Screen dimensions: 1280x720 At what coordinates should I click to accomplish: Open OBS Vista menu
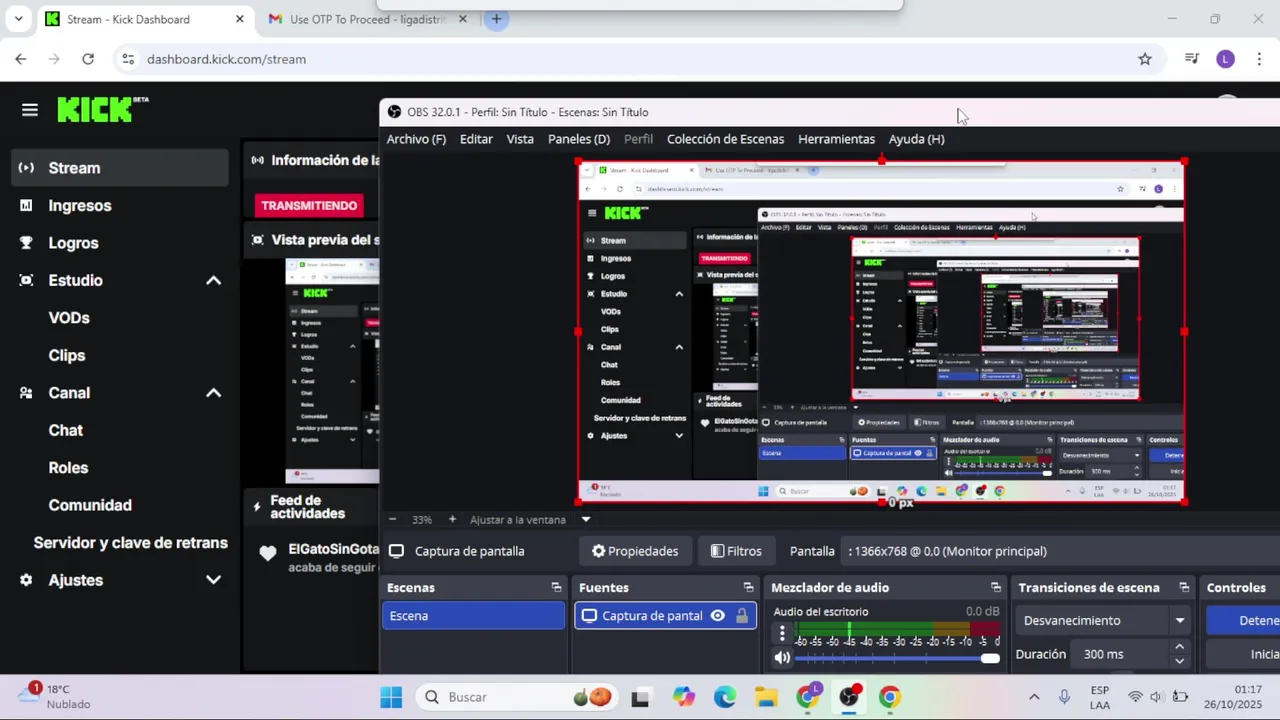pyautogui.click(x=520, y=139)
